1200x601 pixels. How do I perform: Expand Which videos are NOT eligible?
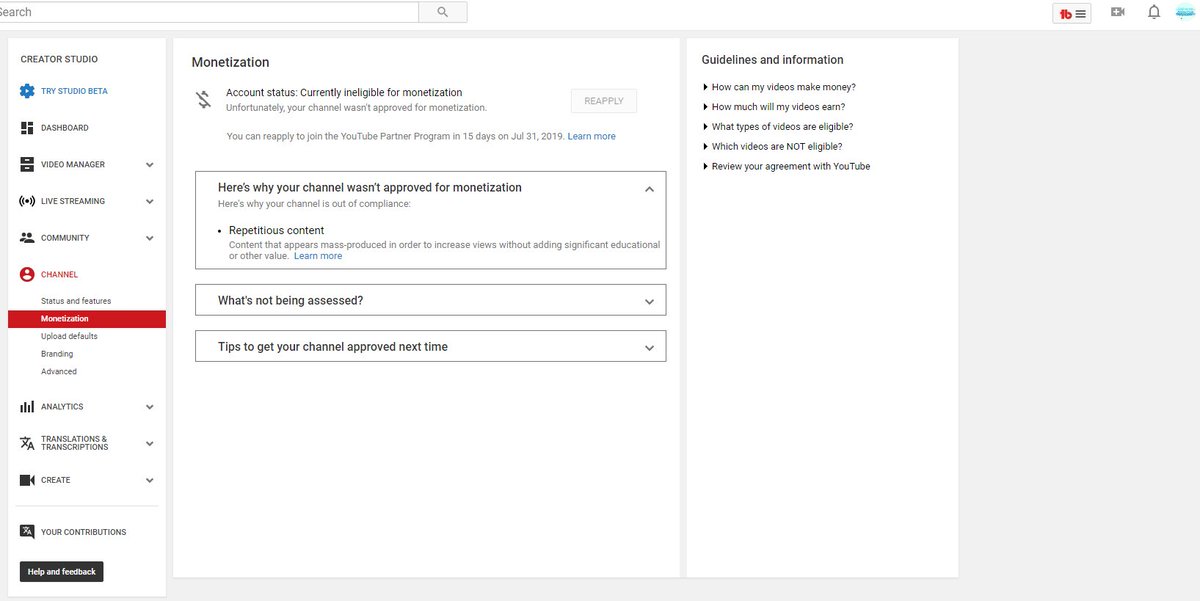click(773, 147)
